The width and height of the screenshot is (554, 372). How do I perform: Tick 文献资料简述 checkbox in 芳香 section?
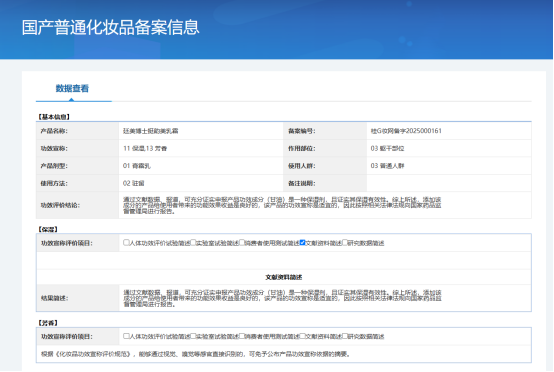(x=302, y=336)
